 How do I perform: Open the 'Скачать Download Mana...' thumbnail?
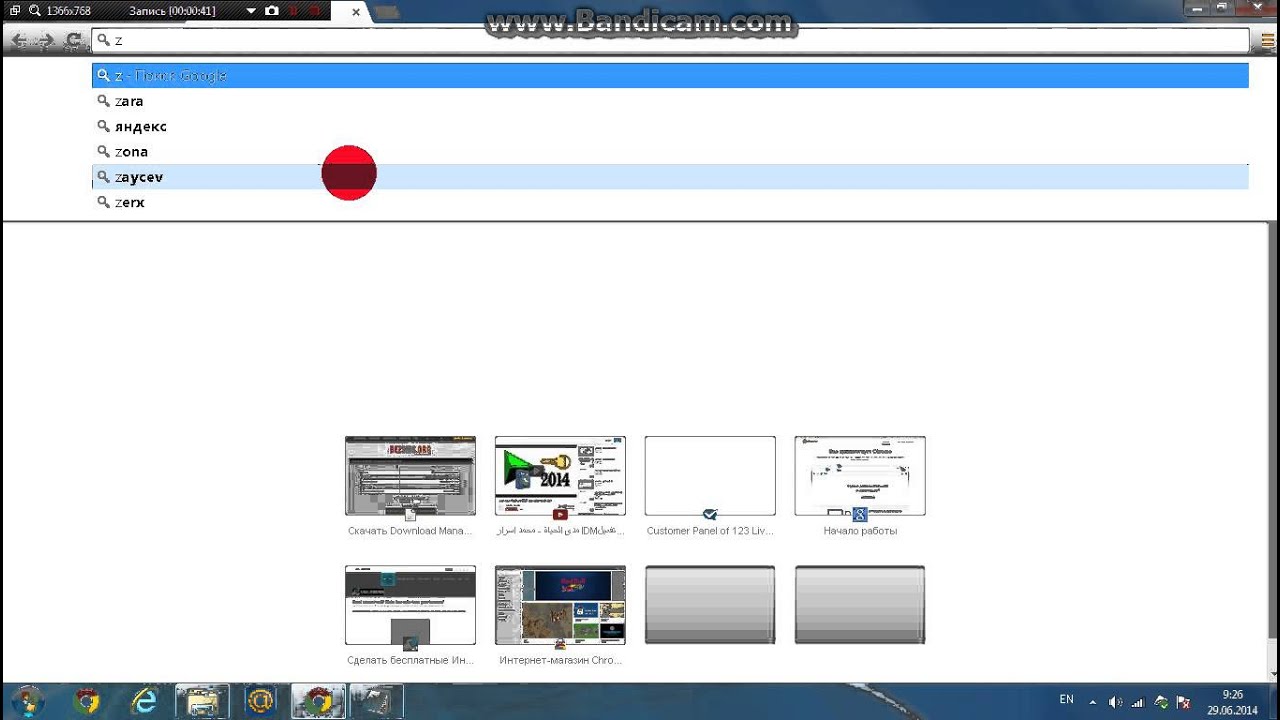[x=410, y=476]
